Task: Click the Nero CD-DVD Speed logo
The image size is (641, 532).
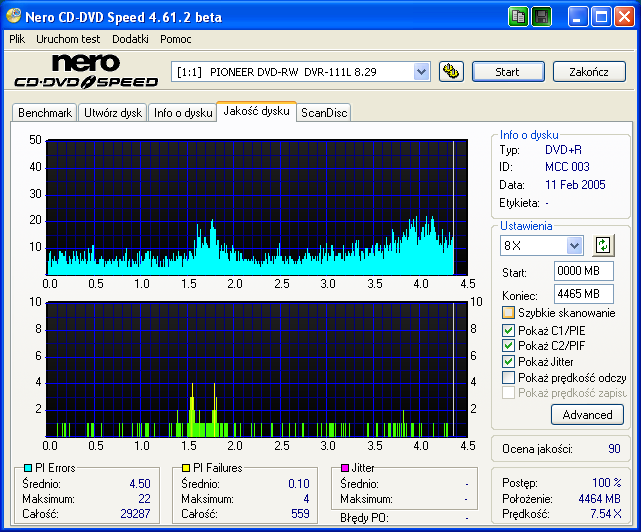Action: (86, 72)
